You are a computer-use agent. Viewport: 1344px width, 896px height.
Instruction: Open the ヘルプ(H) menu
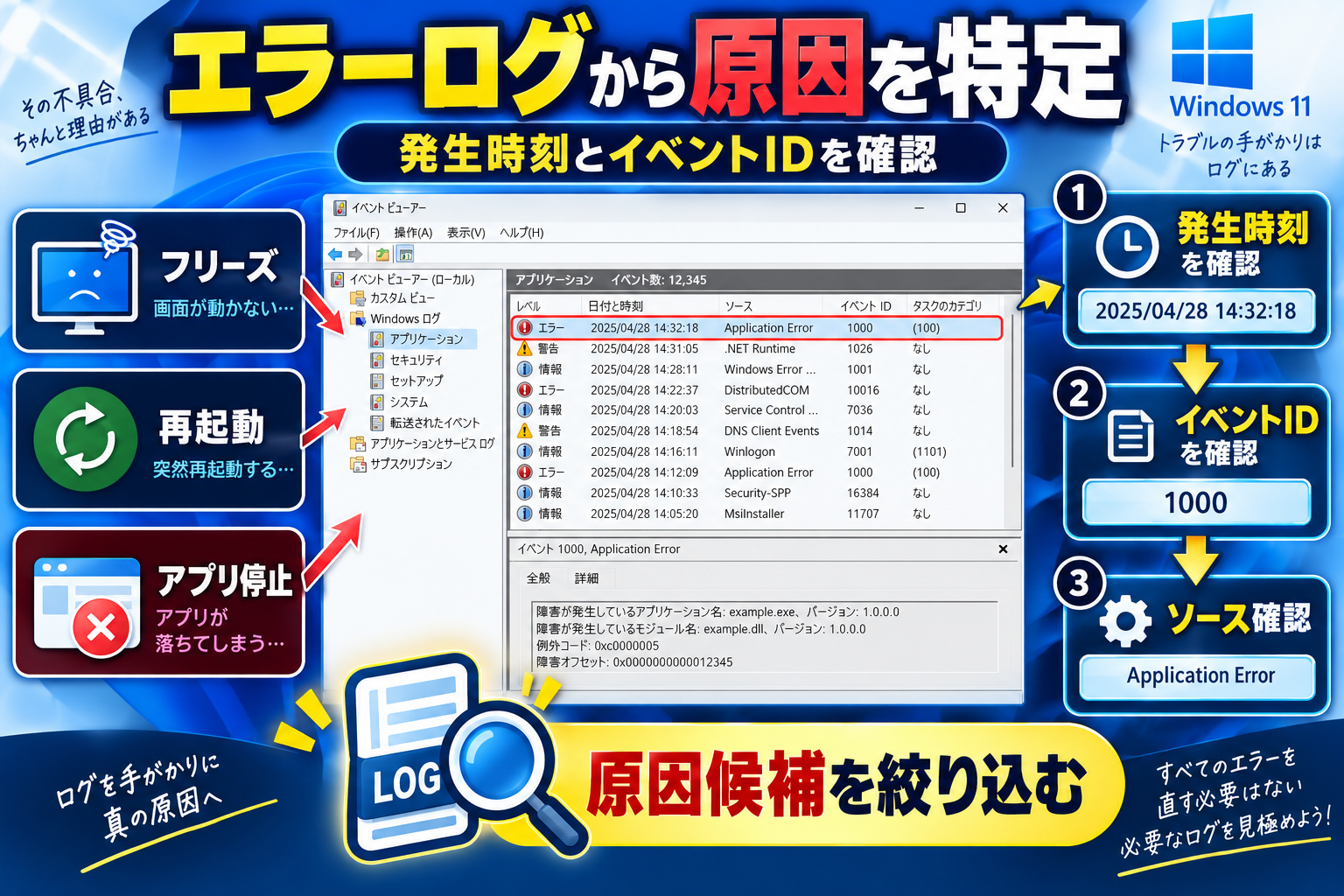click(x=521, y=233)
